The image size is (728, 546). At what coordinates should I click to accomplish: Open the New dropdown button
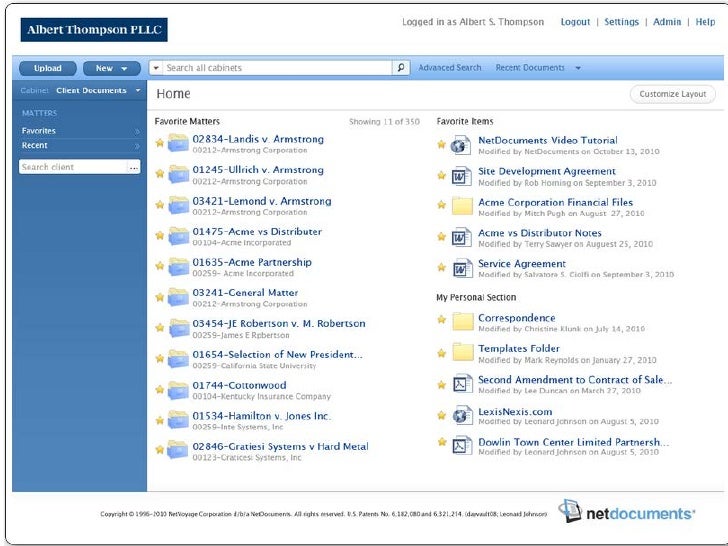(112, 68)
